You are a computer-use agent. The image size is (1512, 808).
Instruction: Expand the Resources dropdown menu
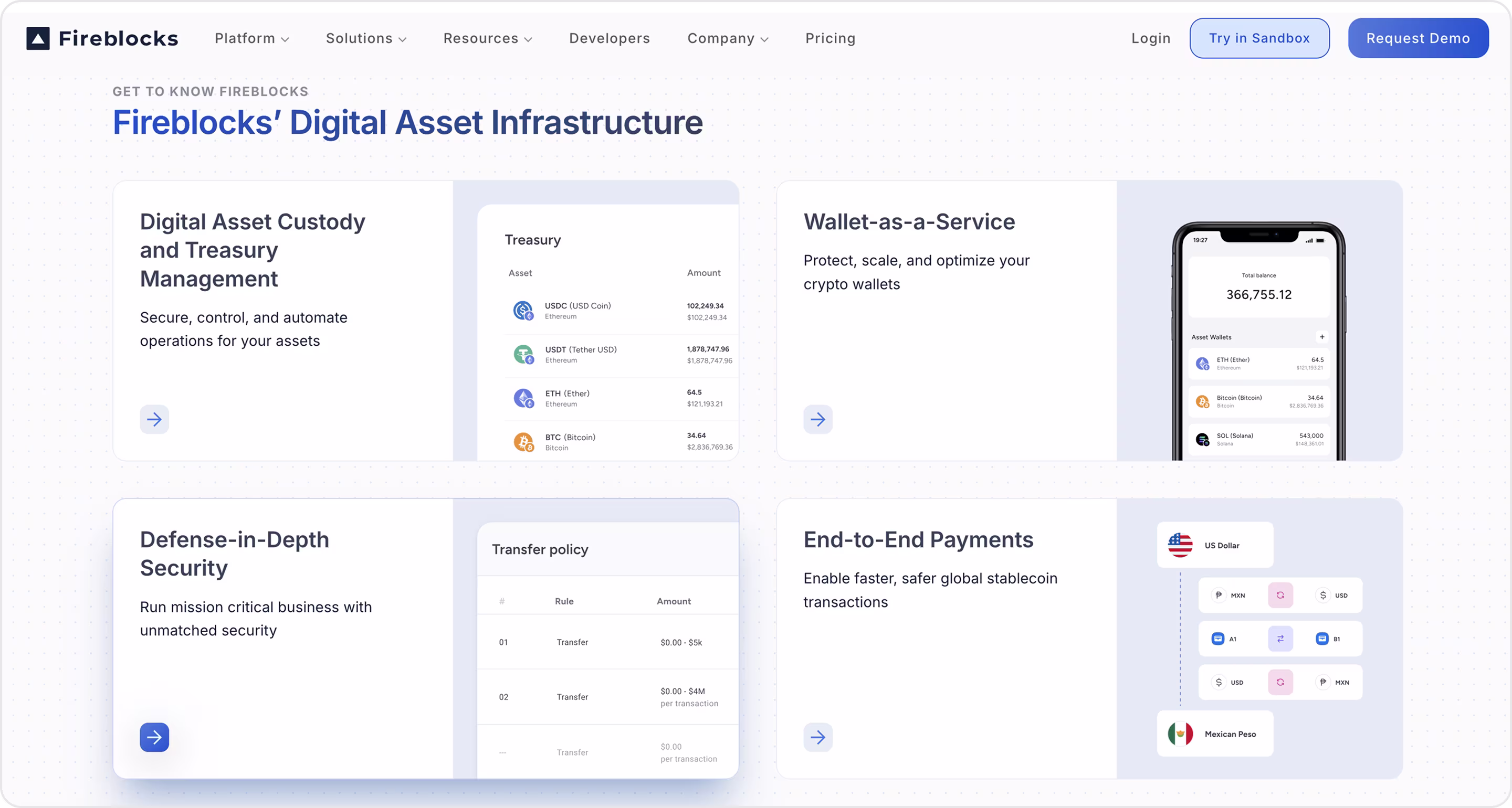[488, 38]
